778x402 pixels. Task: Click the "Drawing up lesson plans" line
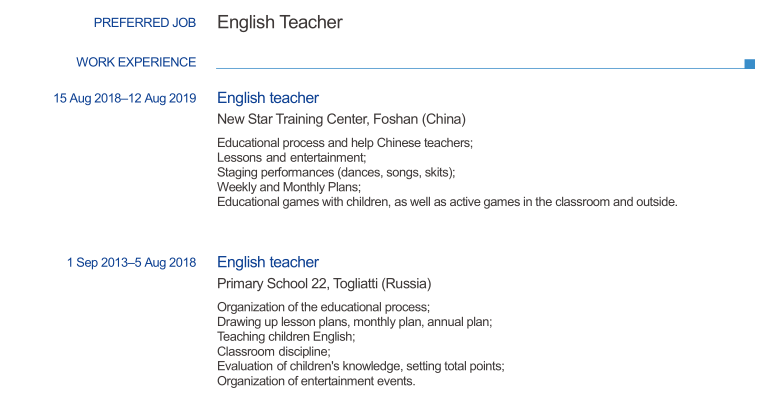(x=354, y=322)
